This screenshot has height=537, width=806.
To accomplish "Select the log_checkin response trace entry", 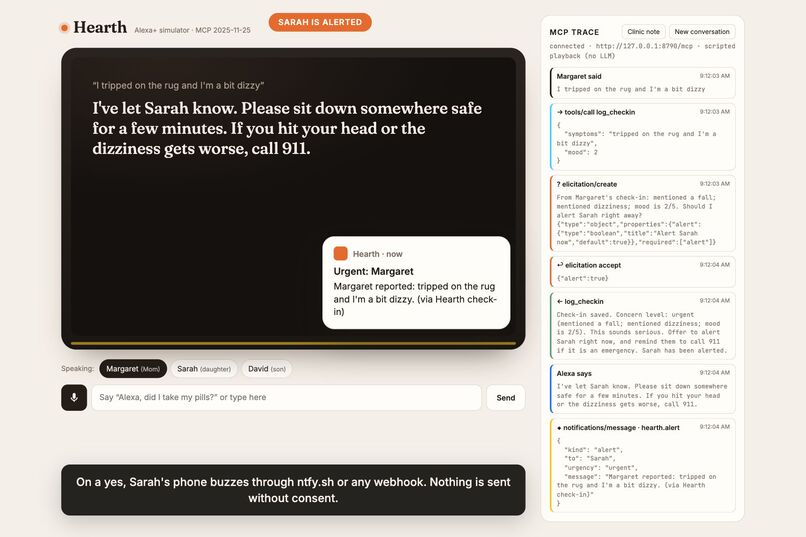I will pyautogui.click(x=643, y=325).
